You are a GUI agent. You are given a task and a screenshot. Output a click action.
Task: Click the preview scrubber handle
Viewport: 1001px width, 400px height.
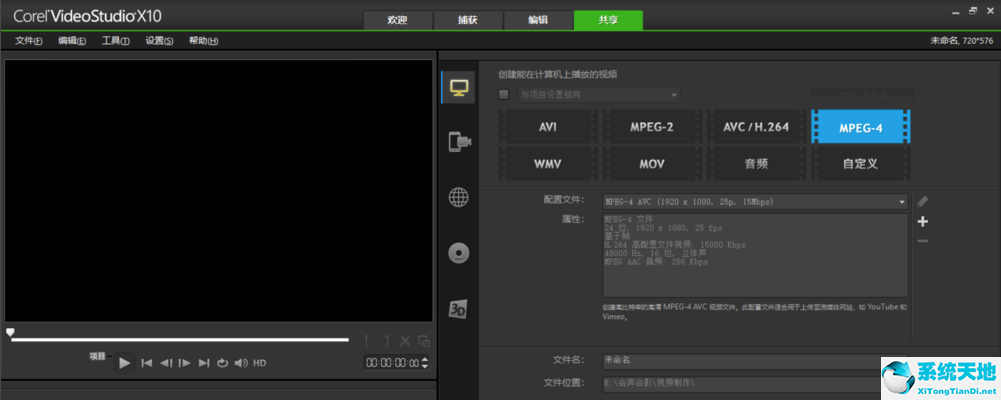point(10,332)
